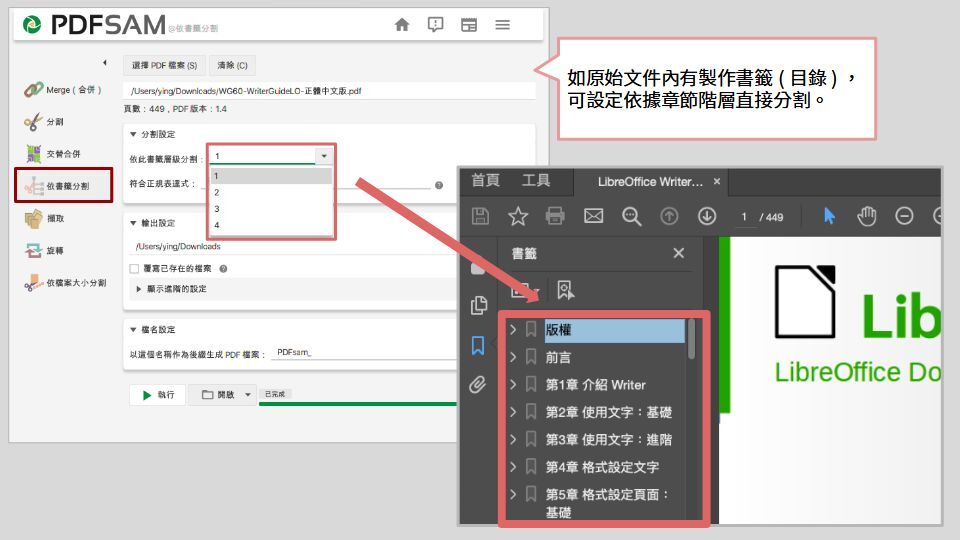This screenshot has width=960, height=540.
Task: Open the PDFsam hamburger menu
Action: pos(503,24)
